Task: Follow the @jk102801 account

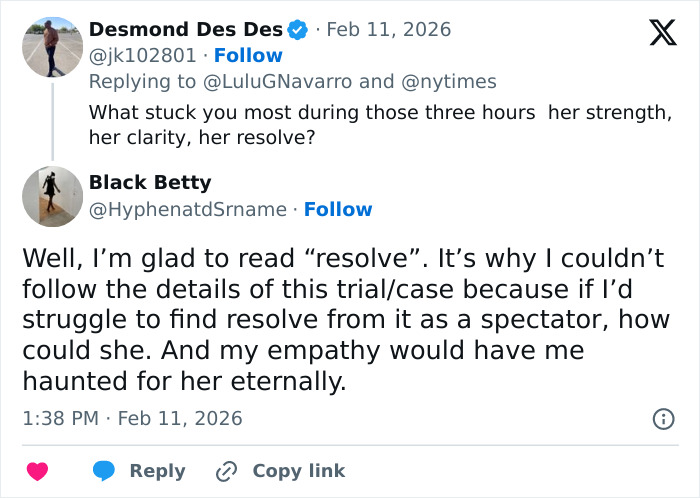Action: [x=248, y=56]
